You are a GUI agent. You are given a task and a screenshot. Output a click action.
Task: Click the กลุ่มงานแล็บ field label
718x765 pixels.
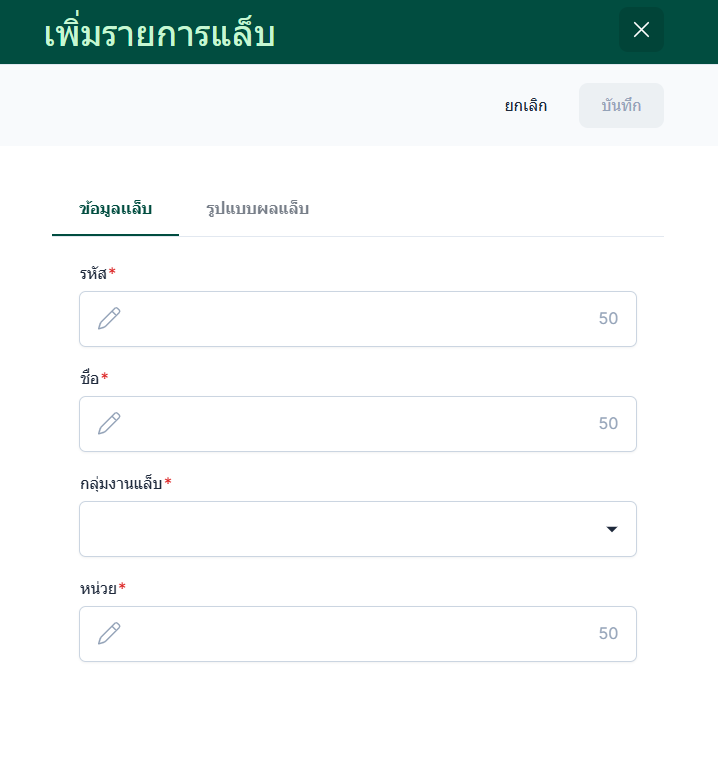(x=121, y=483)
